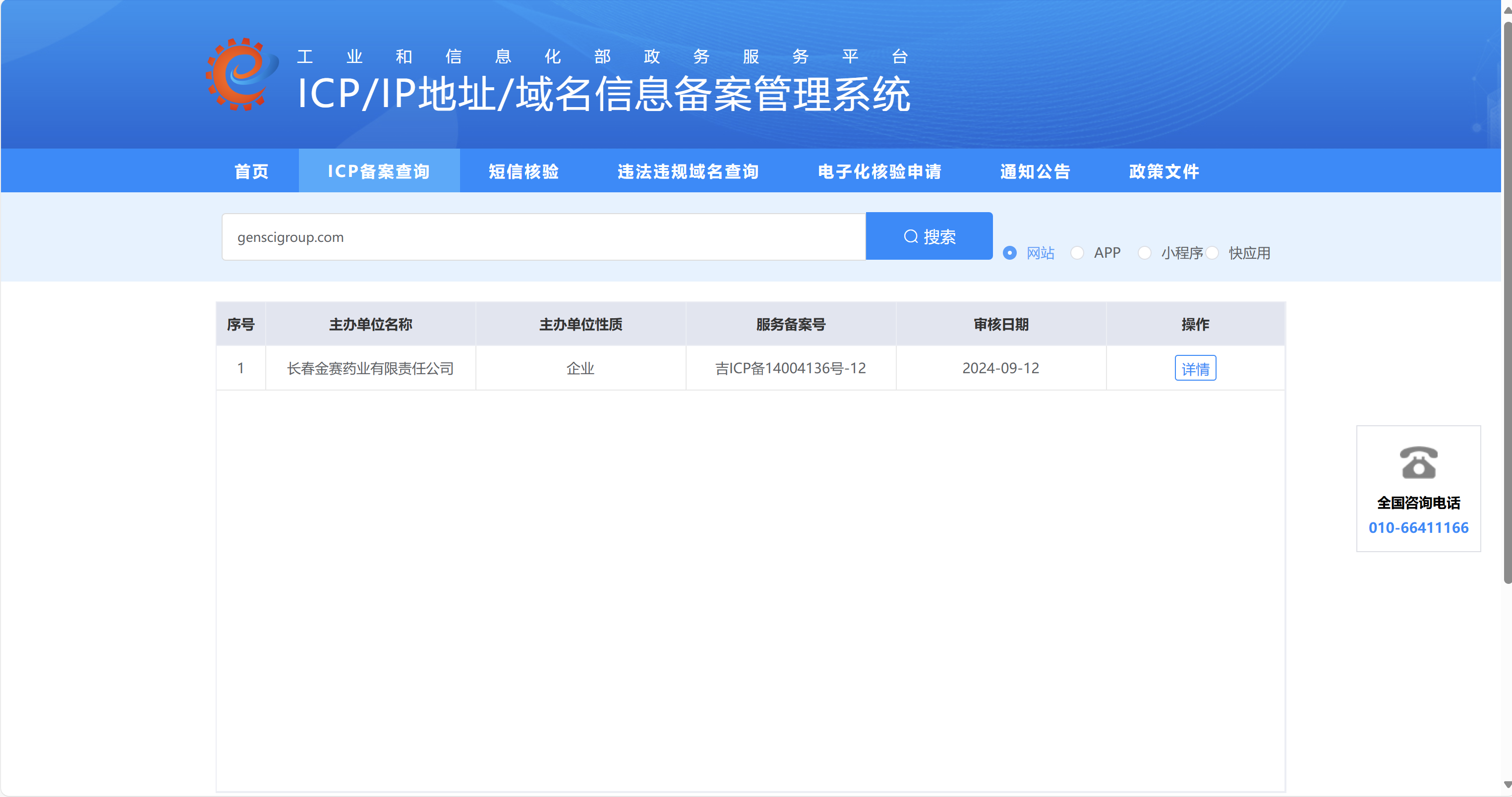
Task: Choose the 快应用 radio option
Action: point(1213,253)
